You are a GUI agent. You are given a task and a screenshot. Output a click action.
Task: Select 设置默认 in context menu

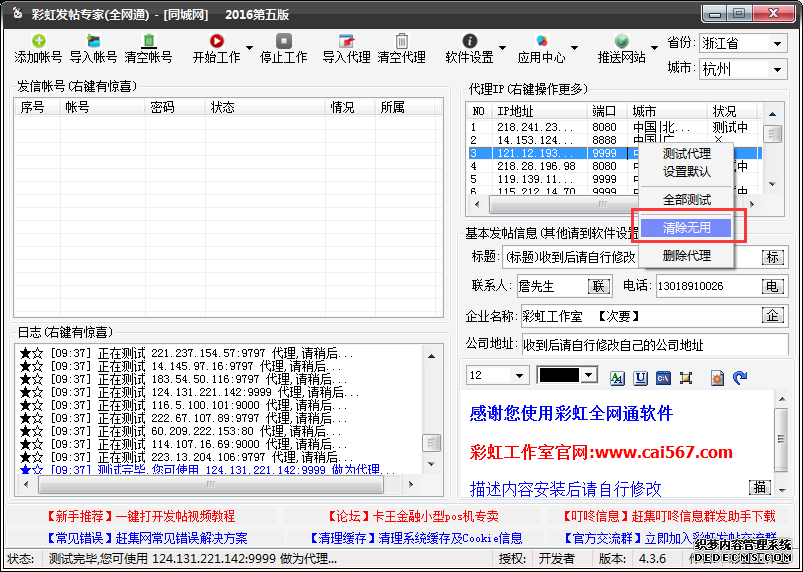point(687,172)
